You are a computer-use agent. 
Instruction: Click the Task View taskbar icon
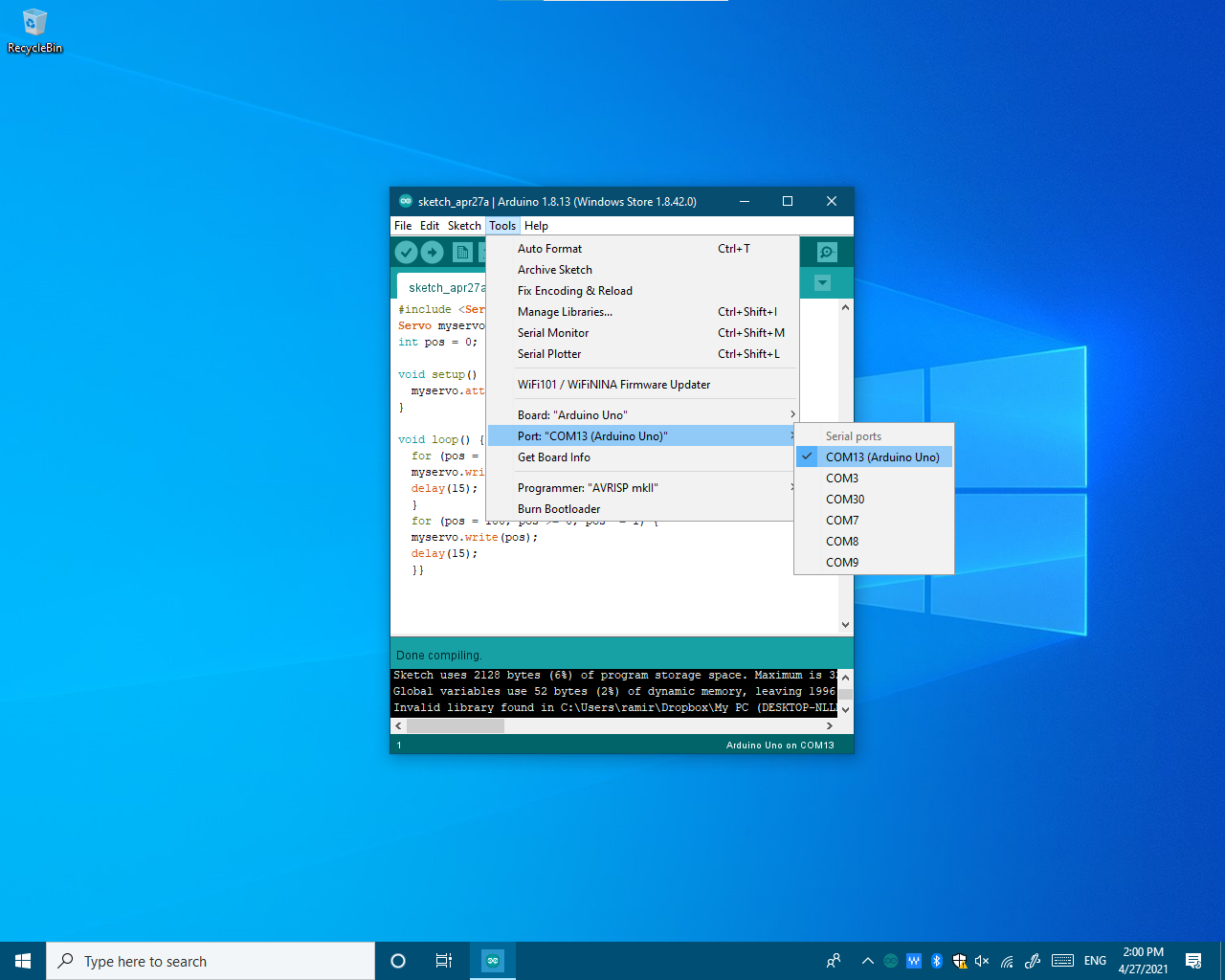tap(443, 960)
